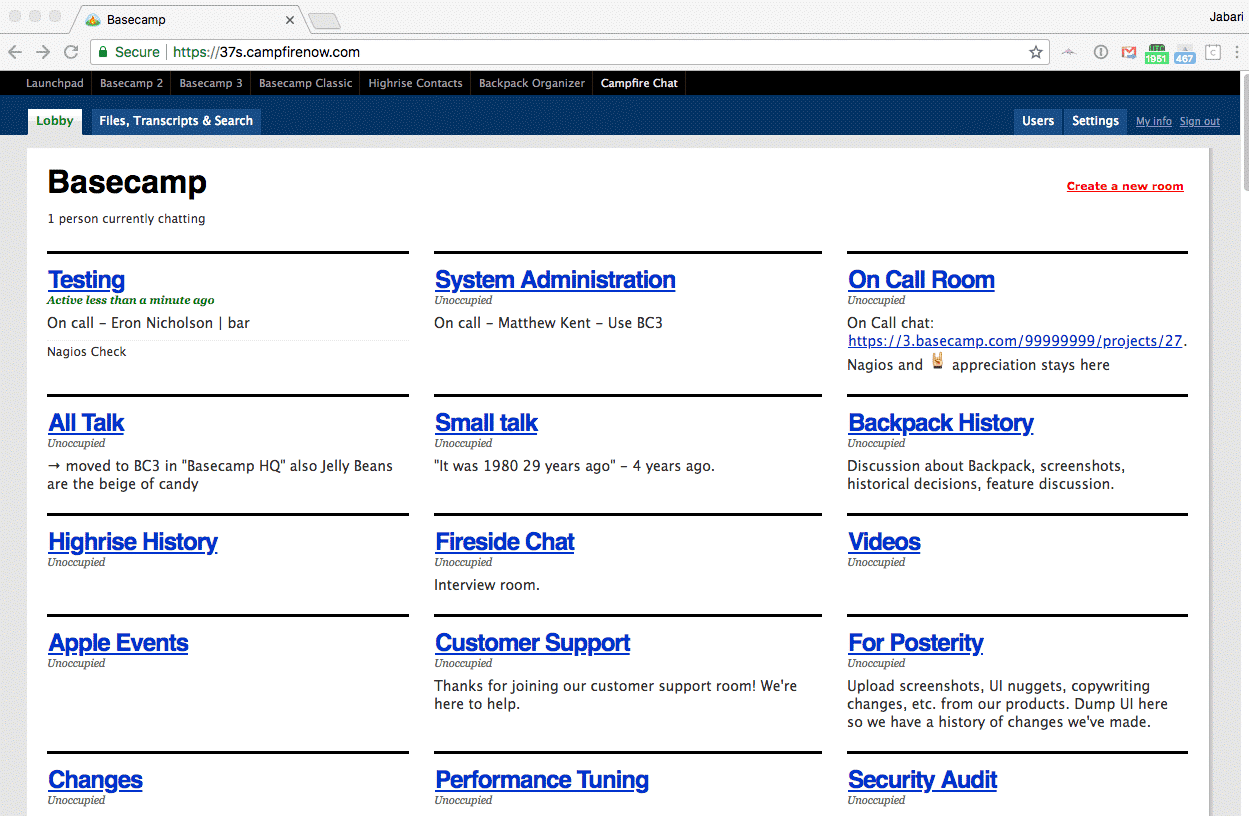Image resolution: width=1249 pixels, height=816 pixels.
Task: Open the Users tab
Action: [1038, 121]
